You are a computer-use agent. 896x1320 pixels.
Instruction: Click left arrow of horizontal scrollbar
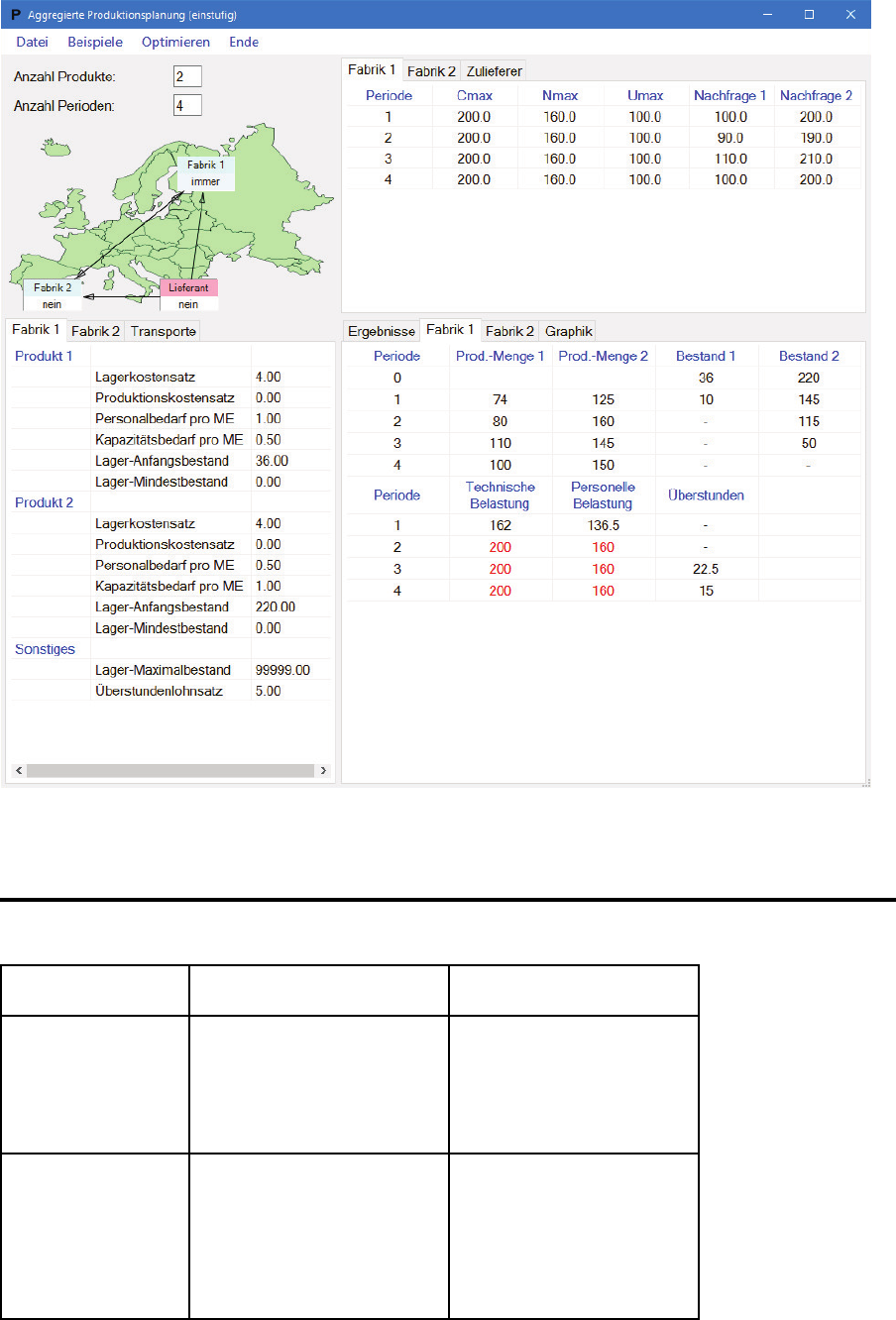pos(18,770)
